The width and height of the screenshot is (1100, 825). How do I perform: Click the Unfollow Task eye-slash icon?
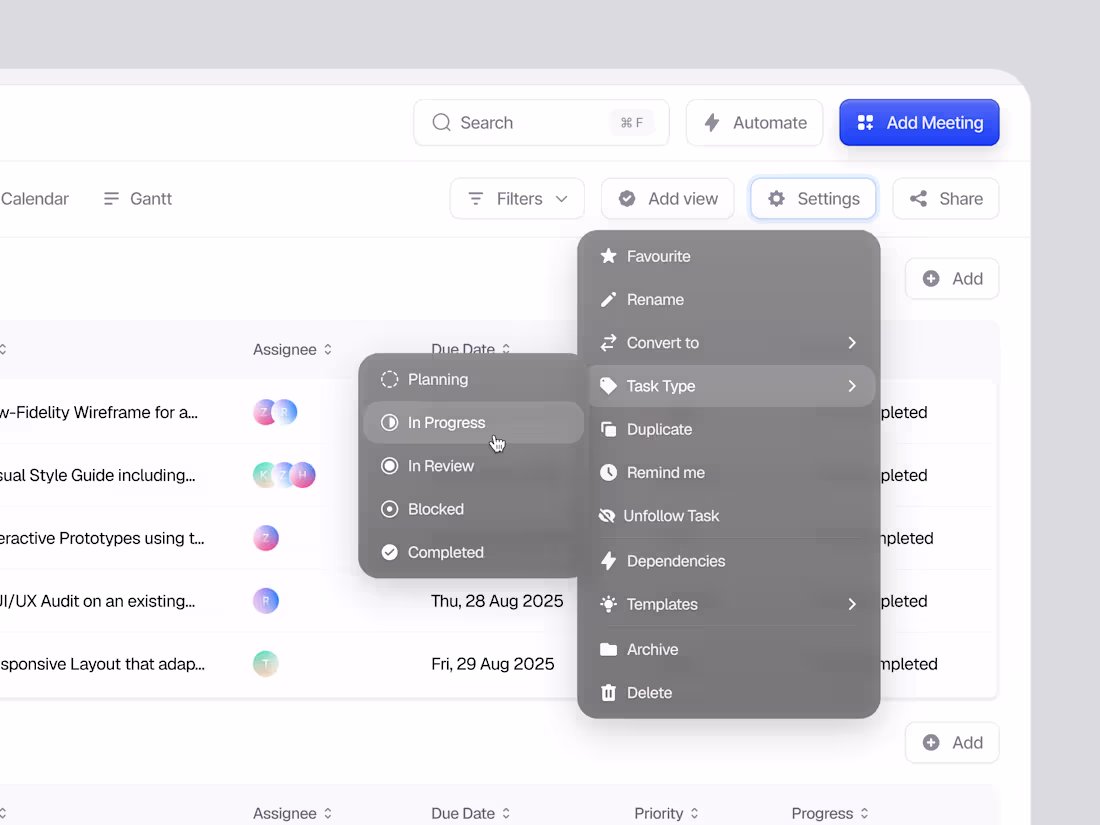click(x=608, y=515)
